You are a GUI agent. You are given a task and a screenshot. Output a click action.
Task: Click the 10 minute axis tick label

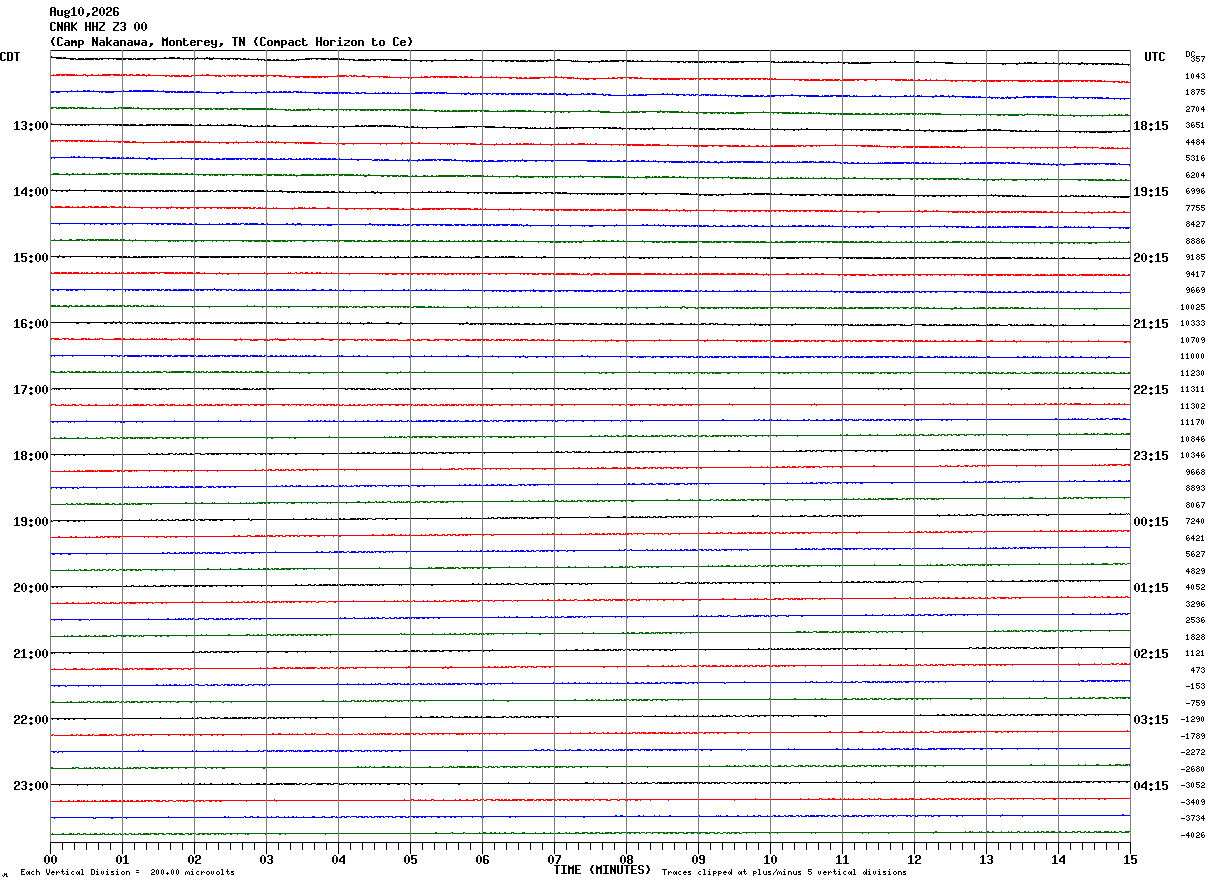click(x=770, y=859)
